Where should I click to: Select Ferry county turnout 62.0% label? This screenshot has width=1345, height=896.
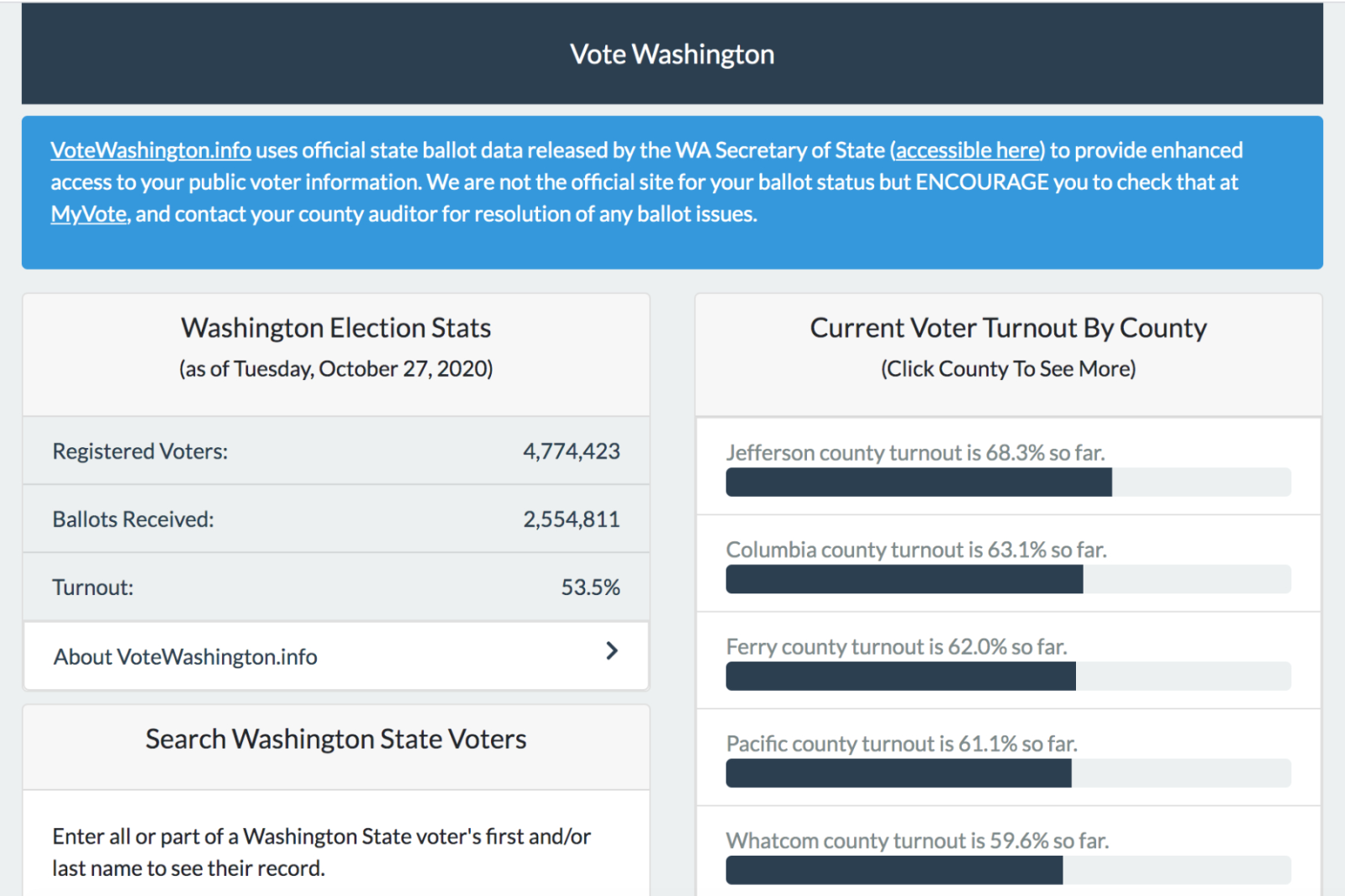point(896,647)
